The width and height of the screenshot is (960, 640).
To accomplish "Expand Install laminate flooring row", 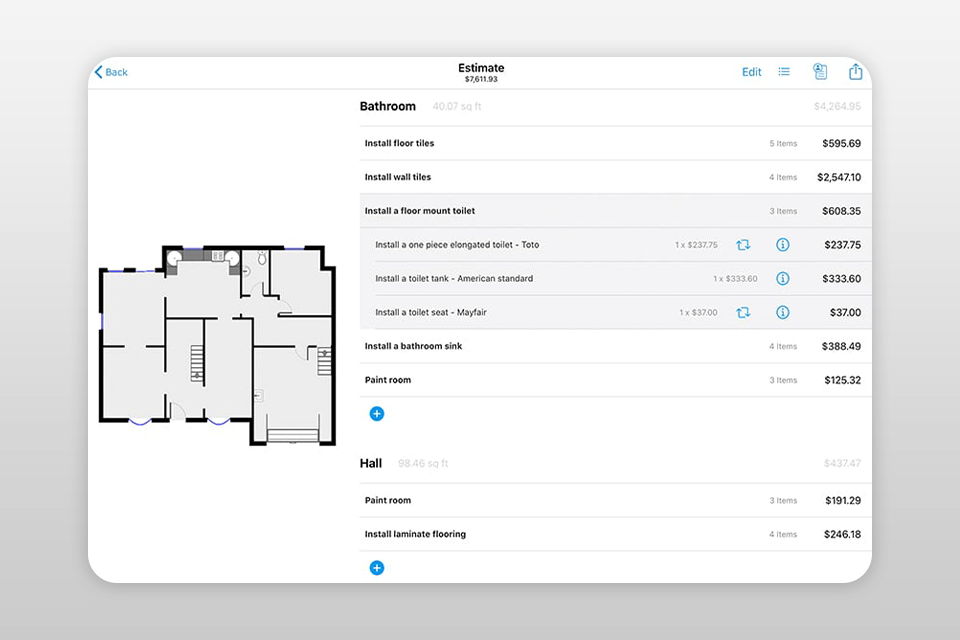I will [x=615, y=534].
